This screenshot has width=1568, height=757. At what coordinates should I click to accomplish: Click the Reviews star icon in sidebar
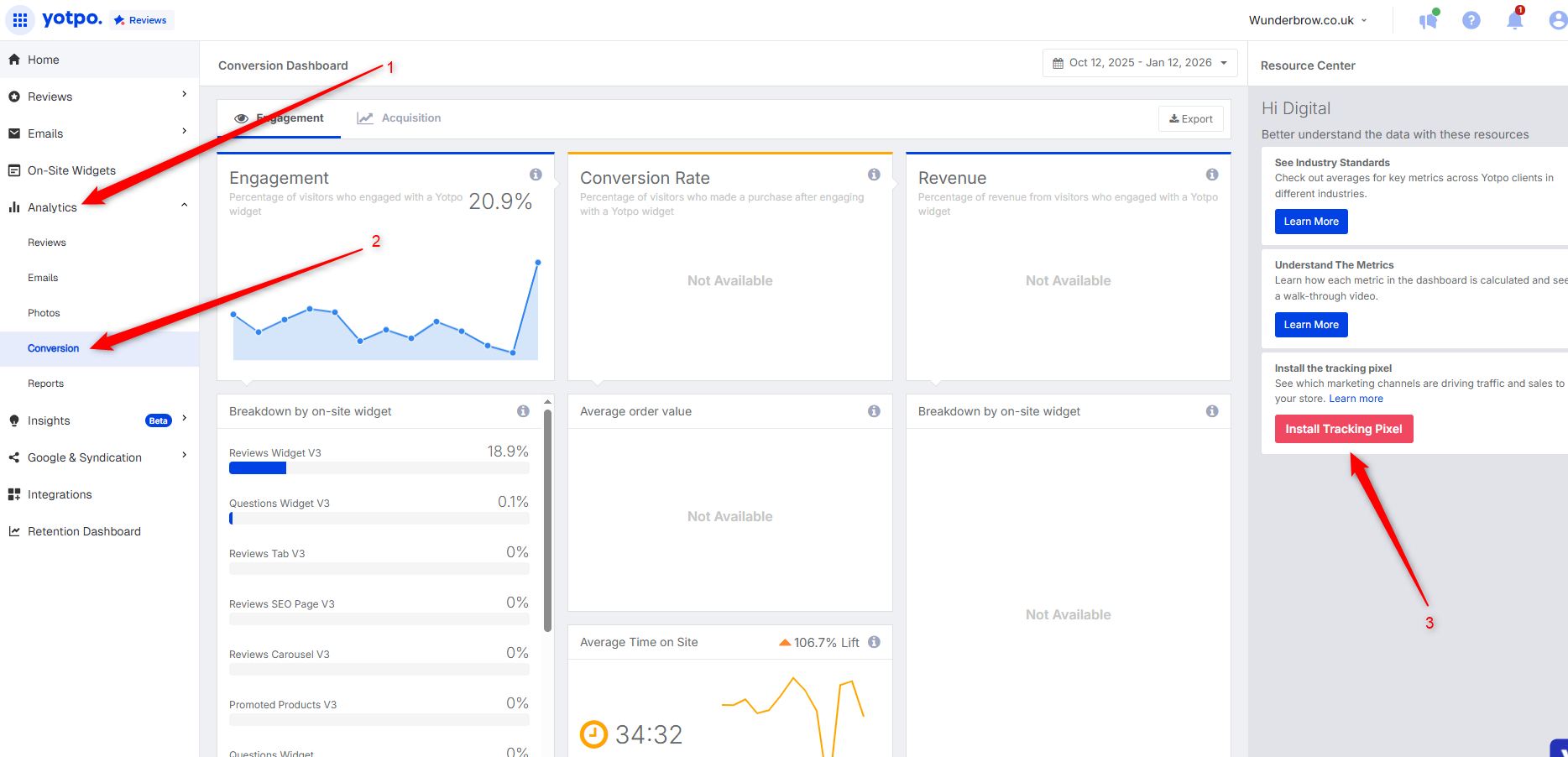click(14, 97)
